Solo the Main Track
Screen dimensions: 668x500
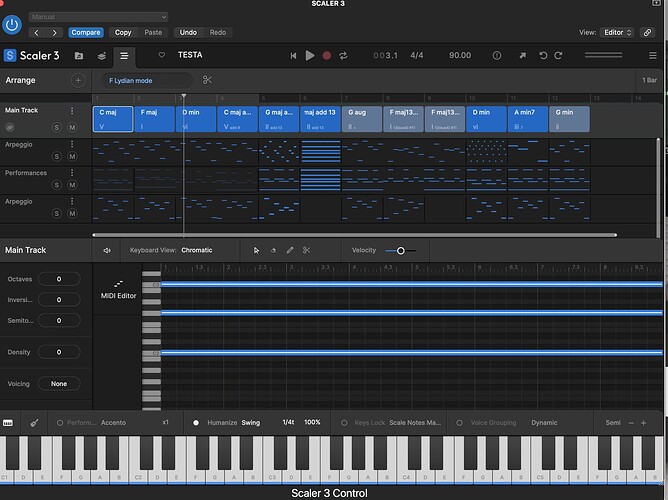pyautogui.click(x=56, y=127)
